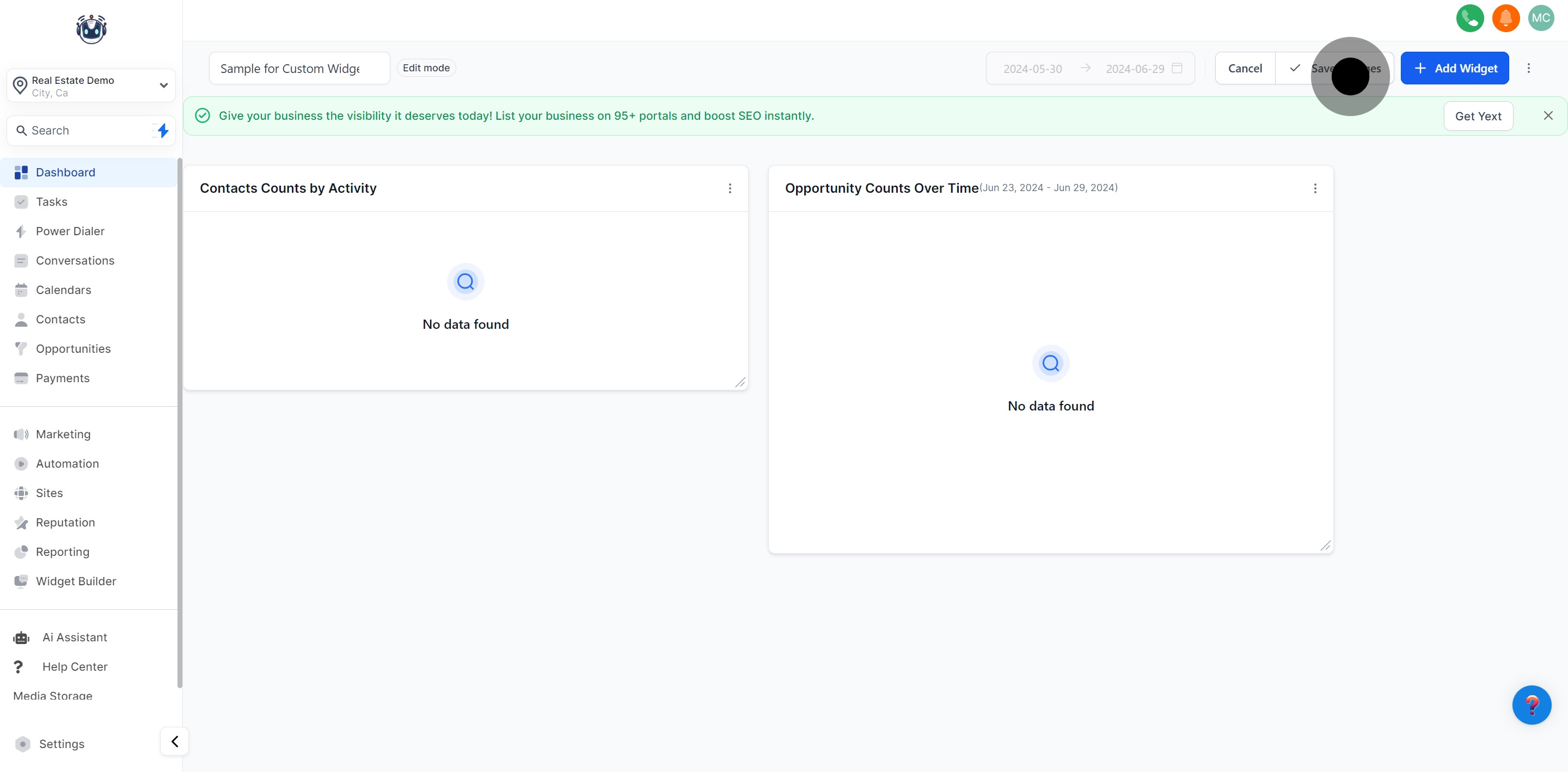This screenshot has height=772, width=1568.
Task: Click the dashboard name input field
Action: tap(299, 68)
